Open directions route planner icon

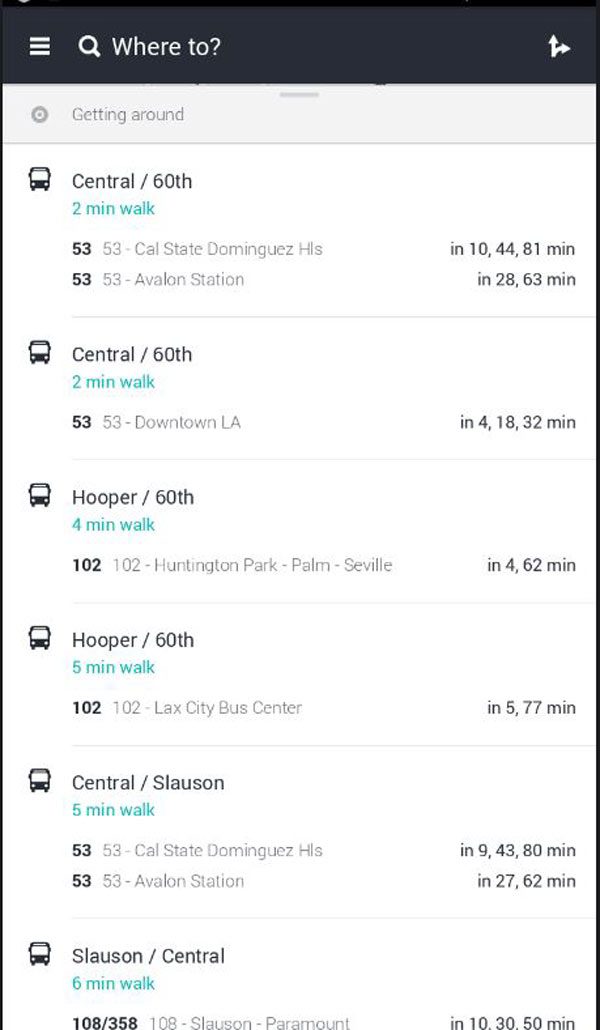pos(559,47)
